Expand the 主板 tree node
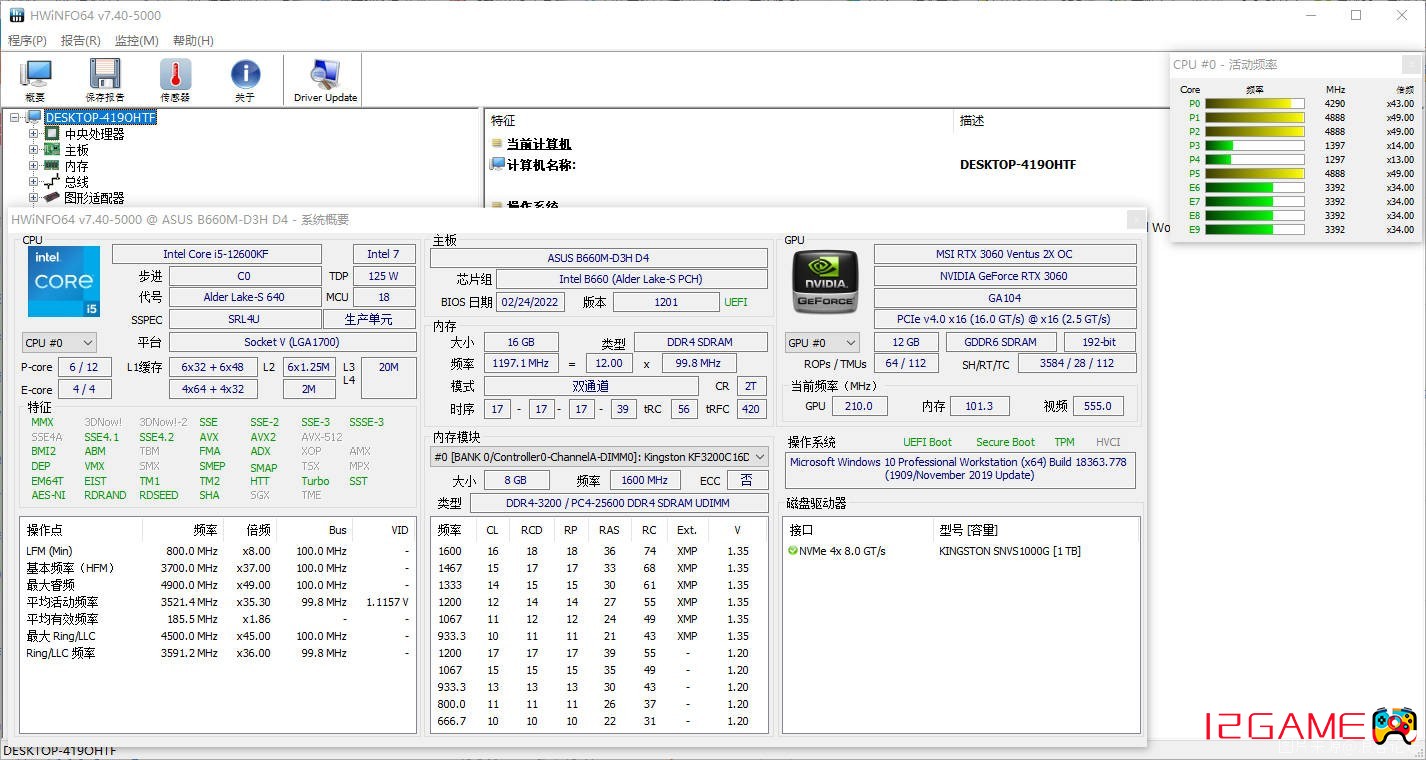The width and height of the screenshot is (1426, 760). pos(34,150)
